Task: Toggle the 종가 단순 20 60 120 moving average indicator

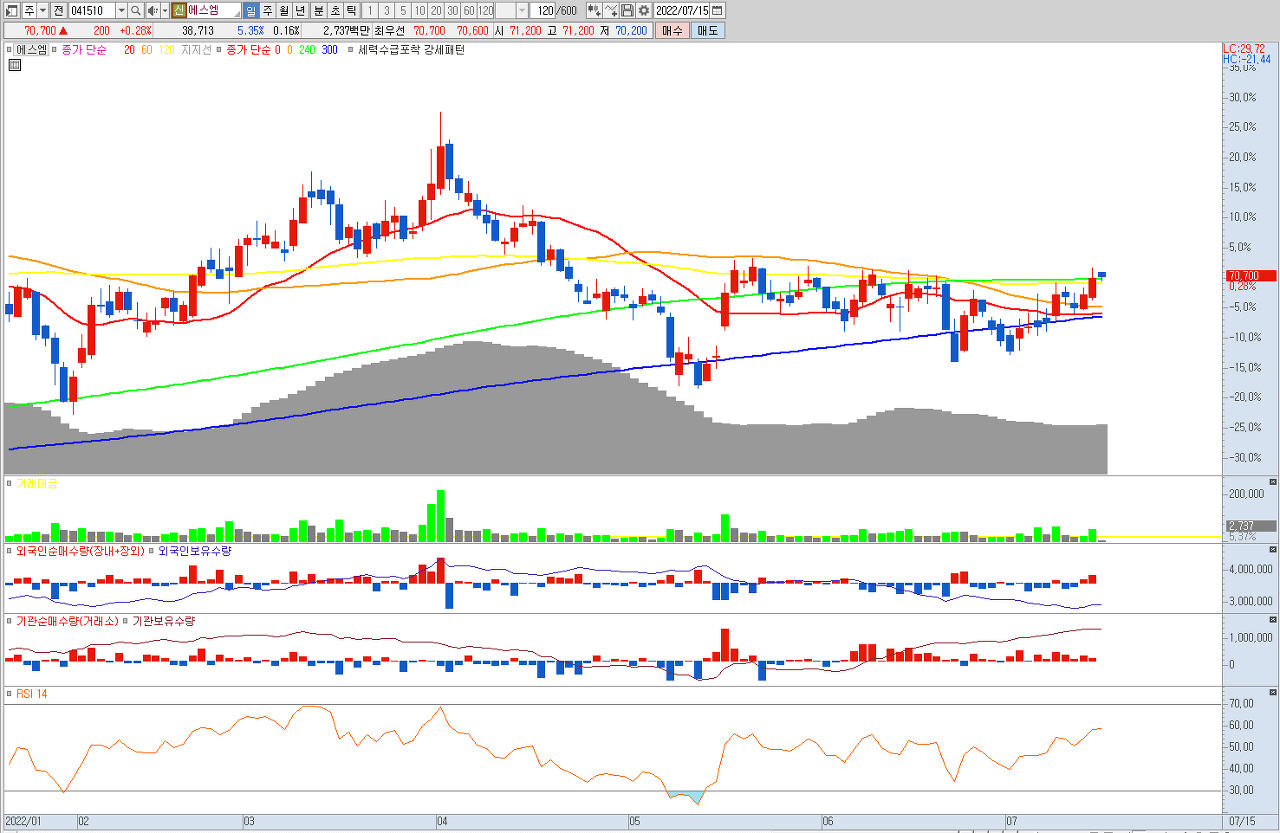Action: pyautogui.click(x=54, y=49)
